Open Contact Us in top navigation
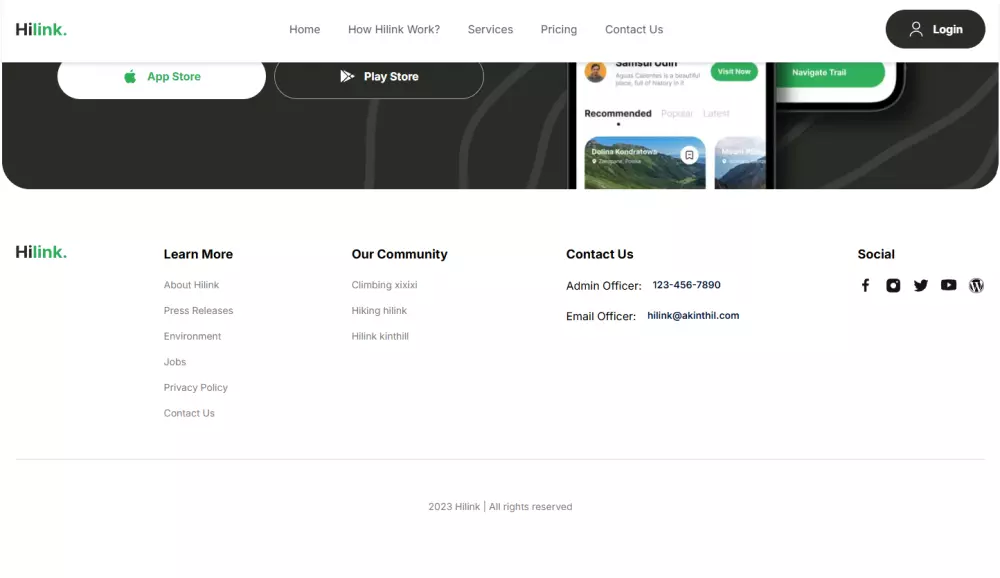Viewport: 1000px width, 578px height. [633, 29]
